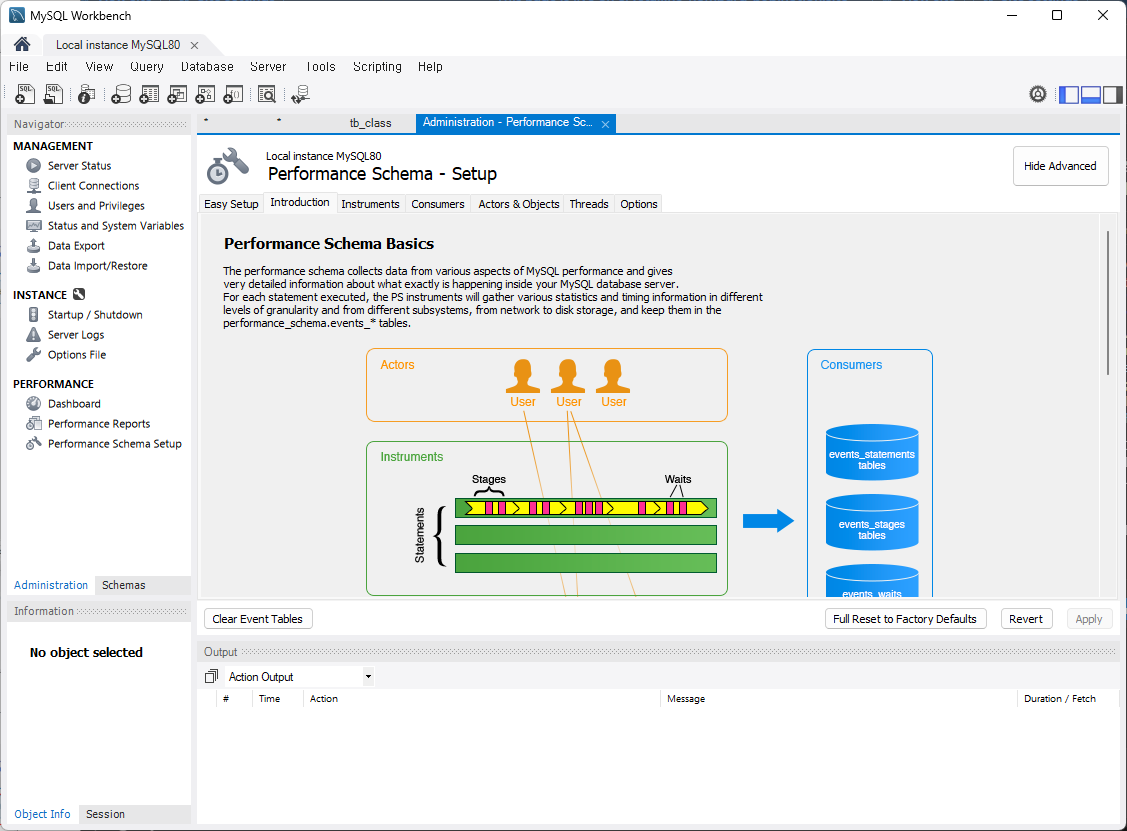This screenshot has width=1127, height=831.
Task: Open Users and Privileges
Action: [96, 206]
